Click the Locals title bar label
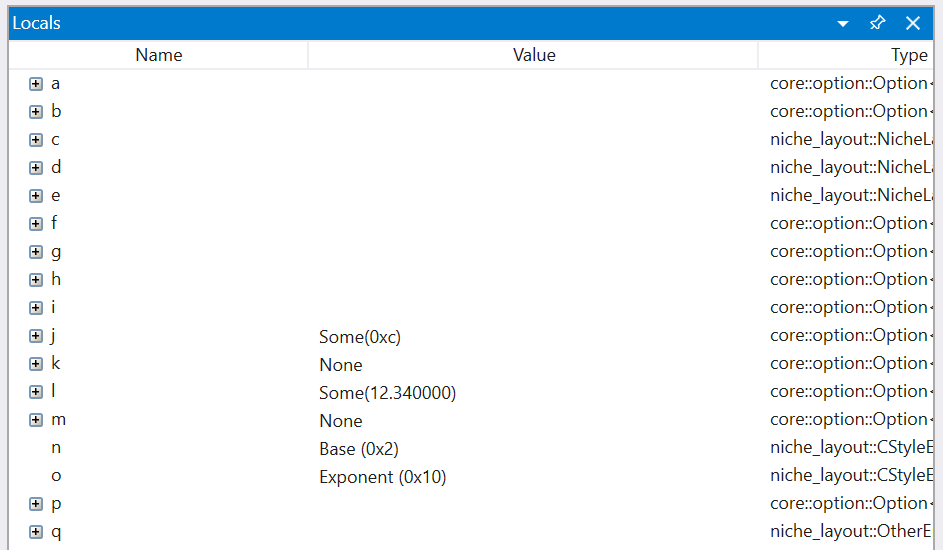 click(37, 23)
